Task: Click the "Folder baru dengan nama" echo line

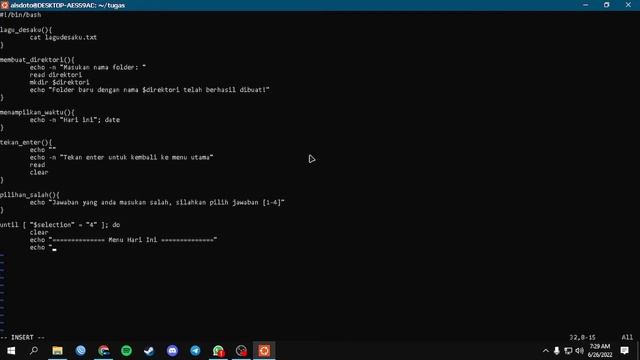Action: click(149, 90)
